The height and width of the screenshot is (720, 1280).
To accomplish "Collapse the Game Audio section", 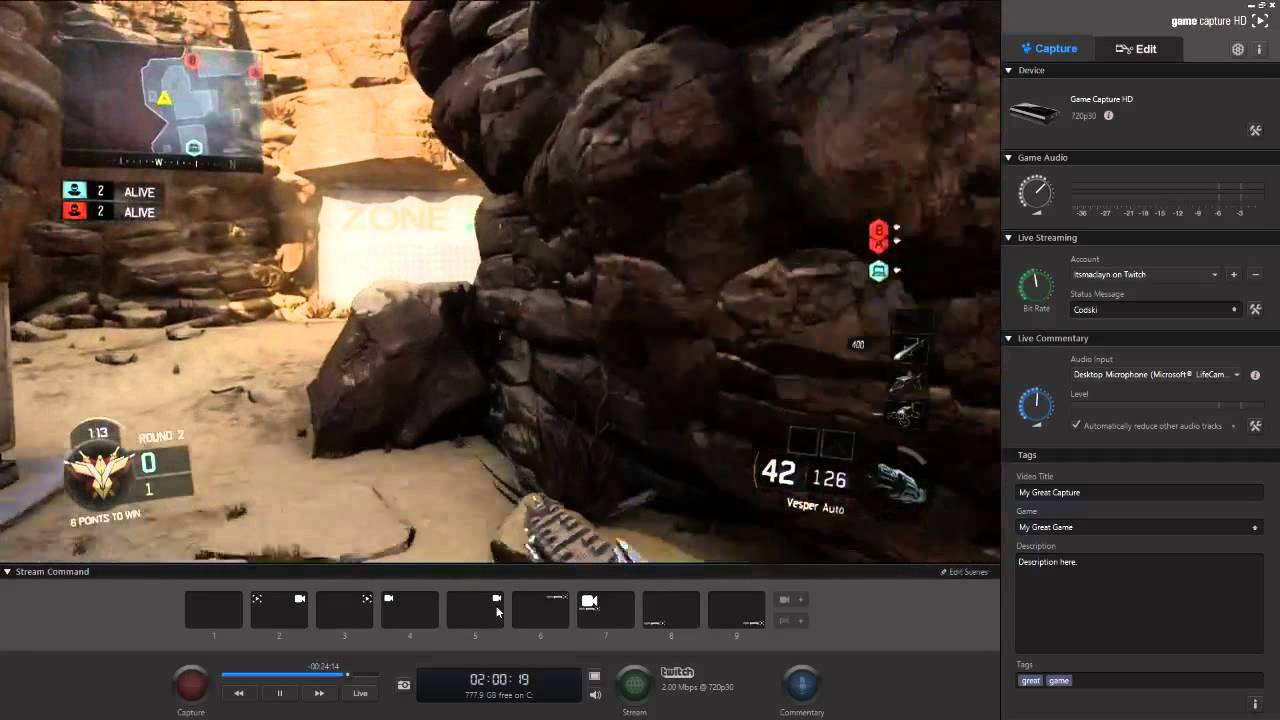I will [1009, 157].
